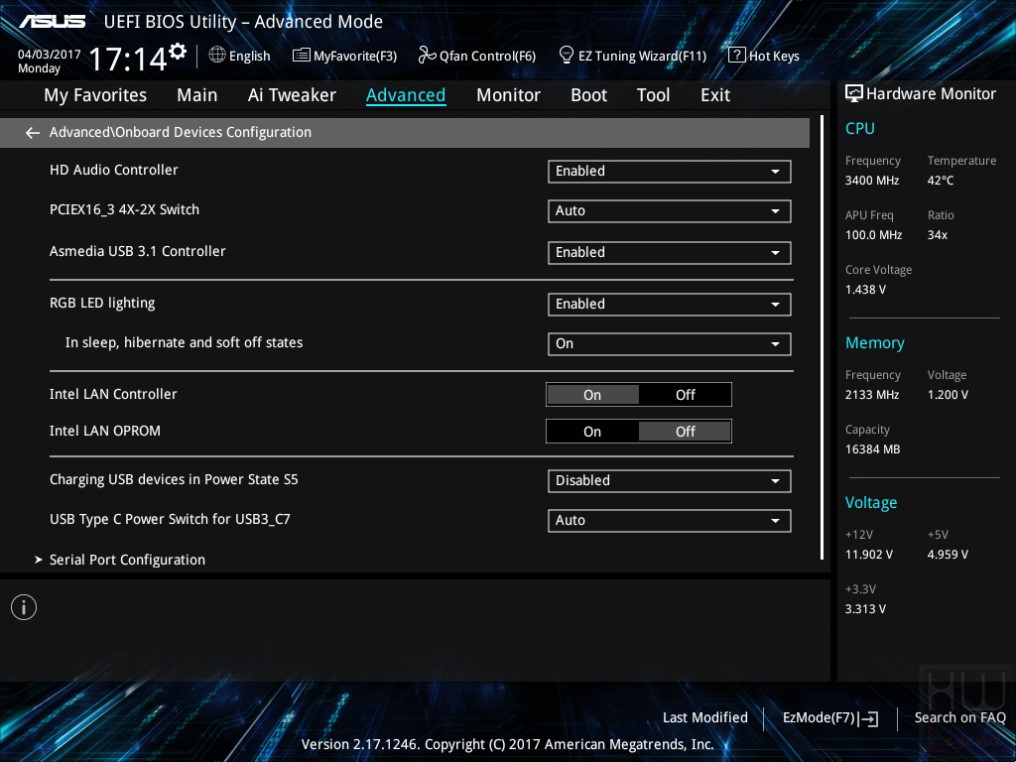Open the Monitor tab

(x=508, y=95)
